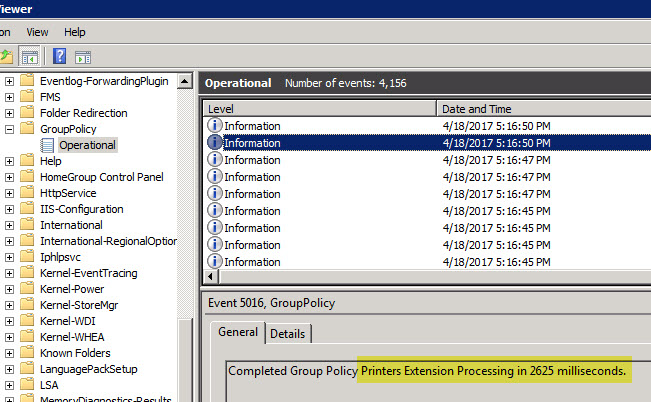Select the GroupPolicy folder icon
The width and height of the screenshot is (651, 402).
[x=27, y=128]
